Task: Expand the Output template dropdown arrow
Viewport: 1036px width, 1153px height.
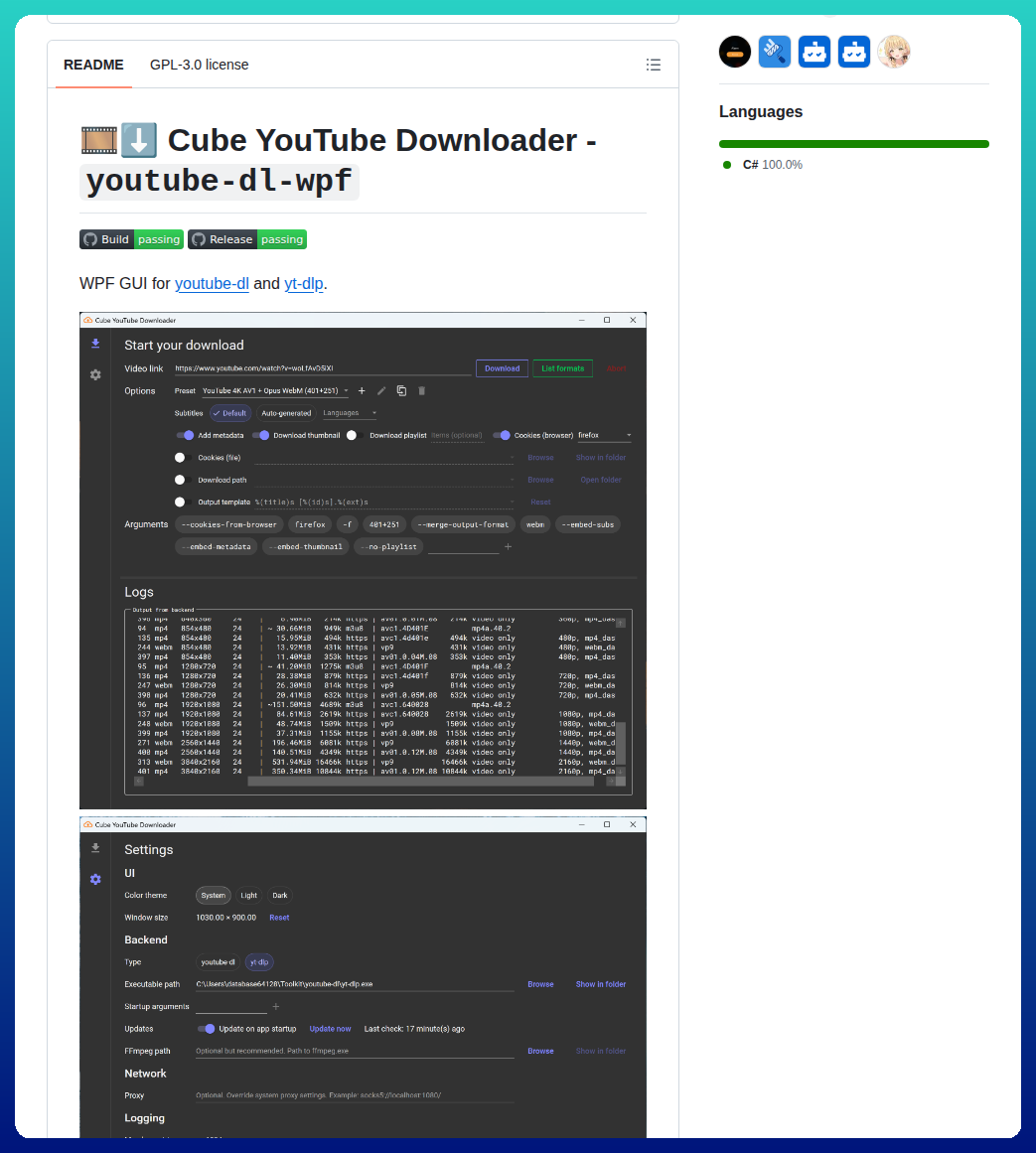Action: coord(512,503)
